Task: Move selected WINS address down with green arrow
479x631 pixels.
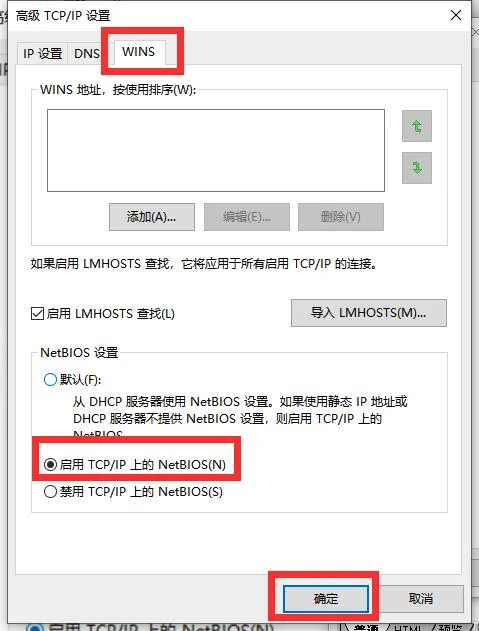Action: coord(417,167)
